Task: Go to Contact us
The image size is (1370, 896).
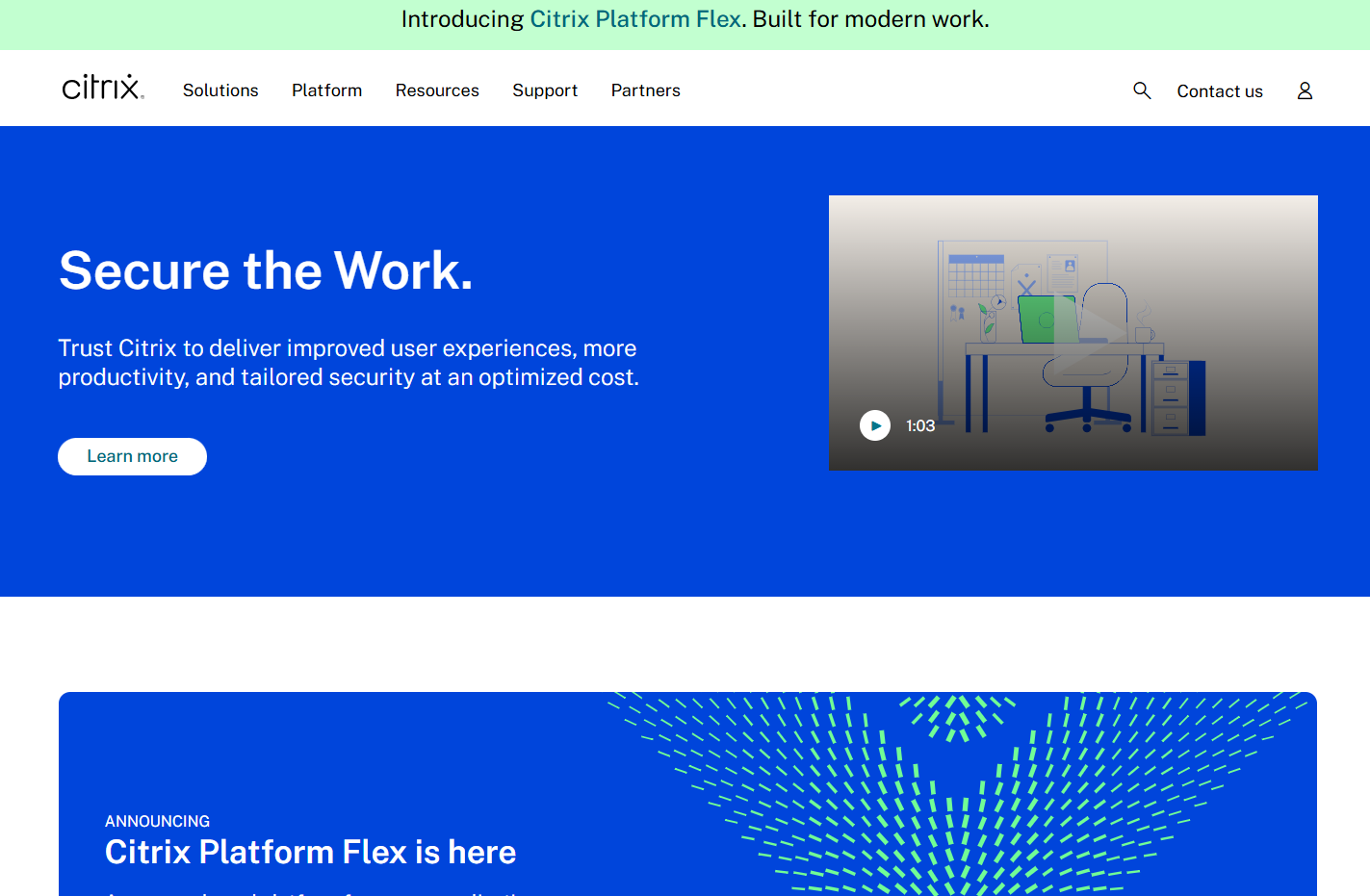Action: [x=1220, y=91]
